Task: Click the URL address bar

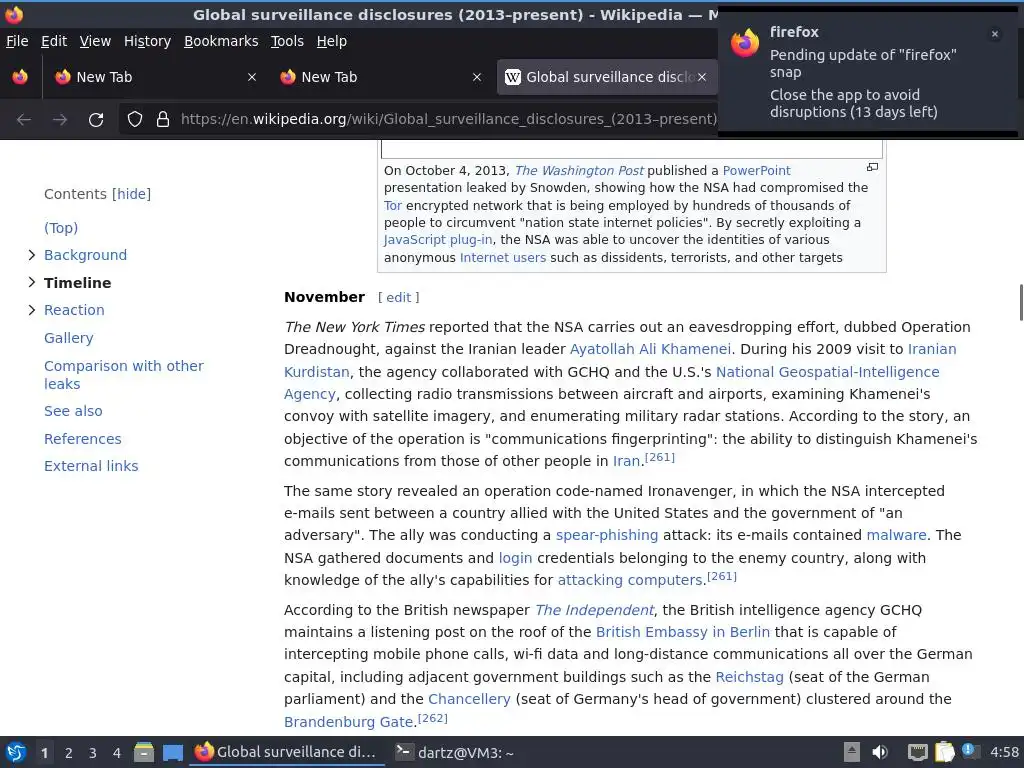Action: click(x=448, y=119)
